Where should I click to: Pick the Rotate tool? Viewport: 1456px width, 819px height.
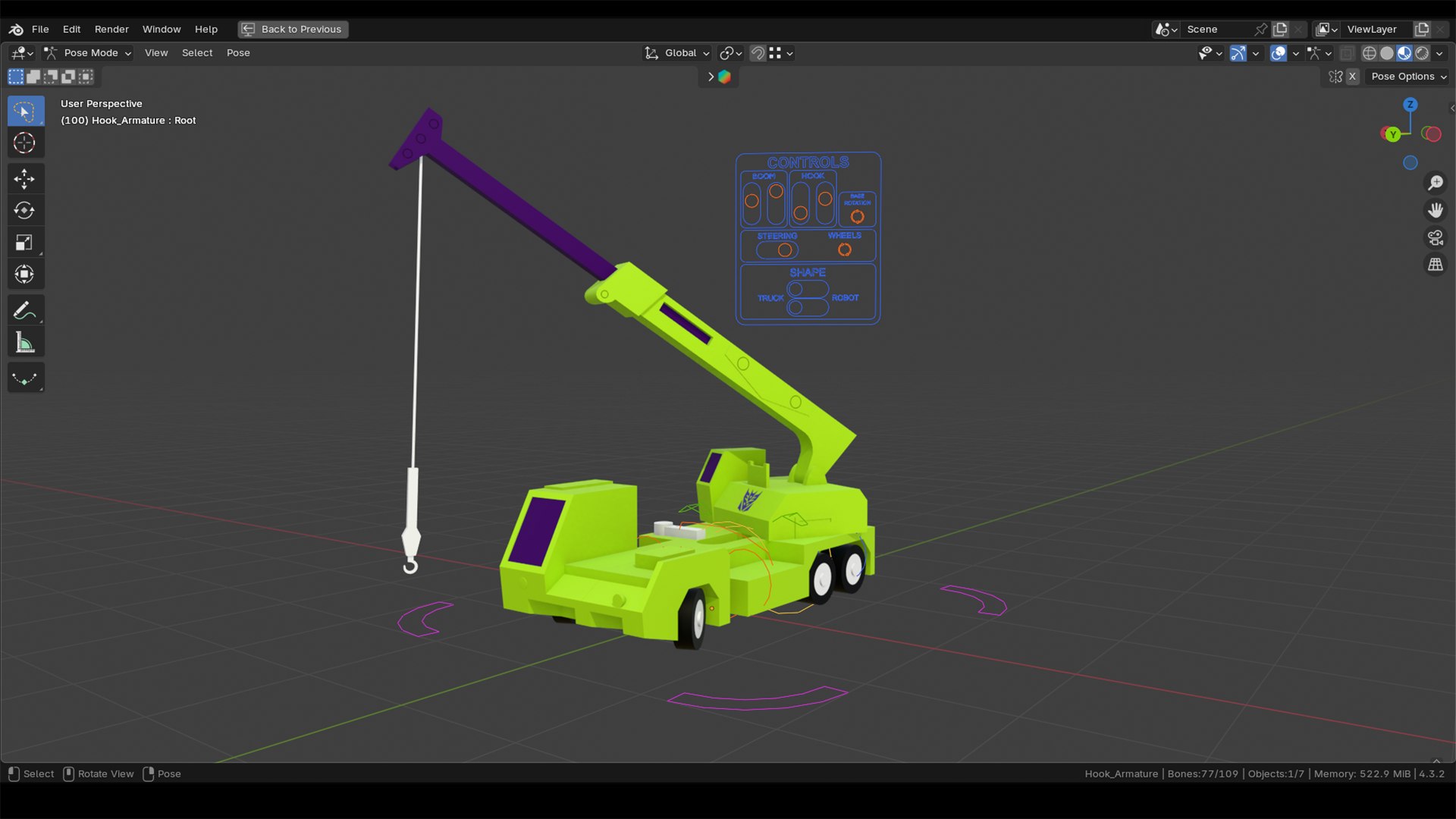coord(25,211)
